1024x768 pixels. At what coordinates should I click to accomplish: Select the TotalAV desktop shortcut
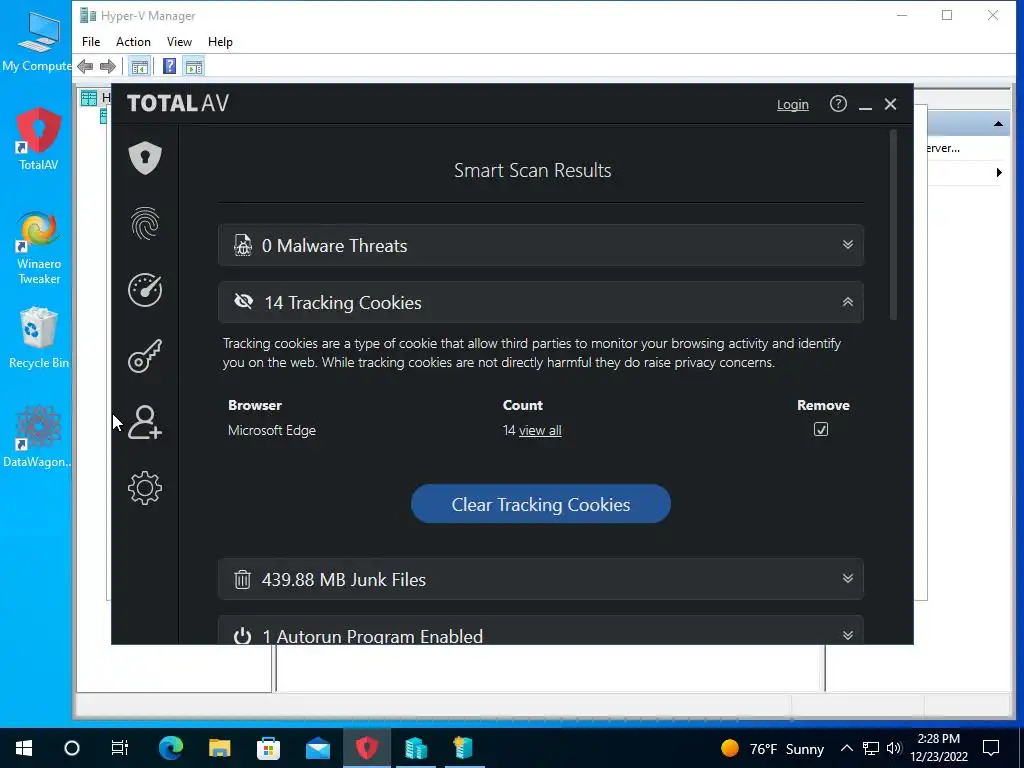click(x=39, y=139)
